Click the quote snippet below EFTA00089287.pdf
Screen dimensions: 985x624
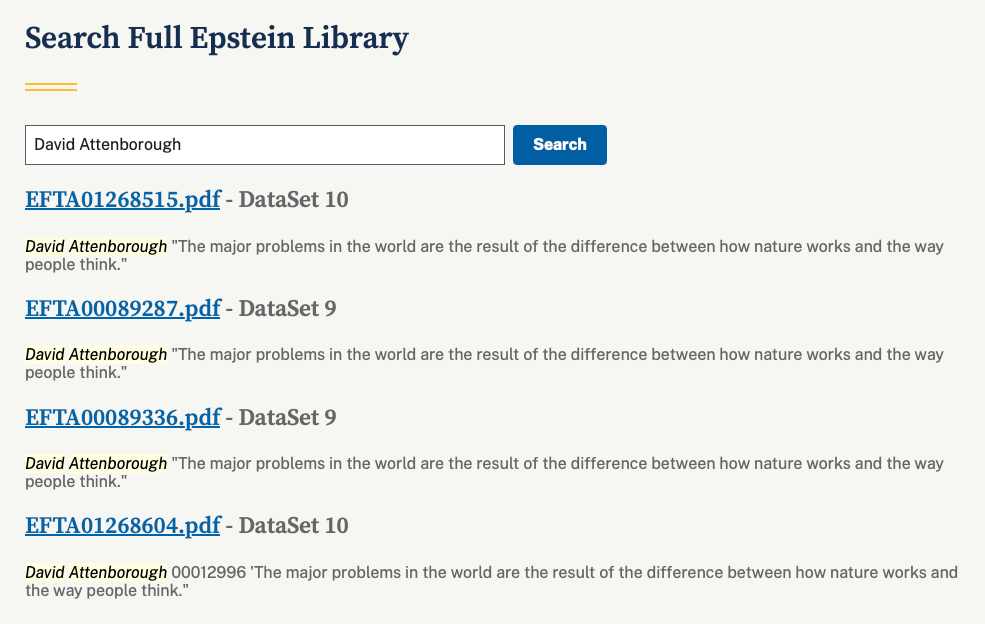(556, 355)
